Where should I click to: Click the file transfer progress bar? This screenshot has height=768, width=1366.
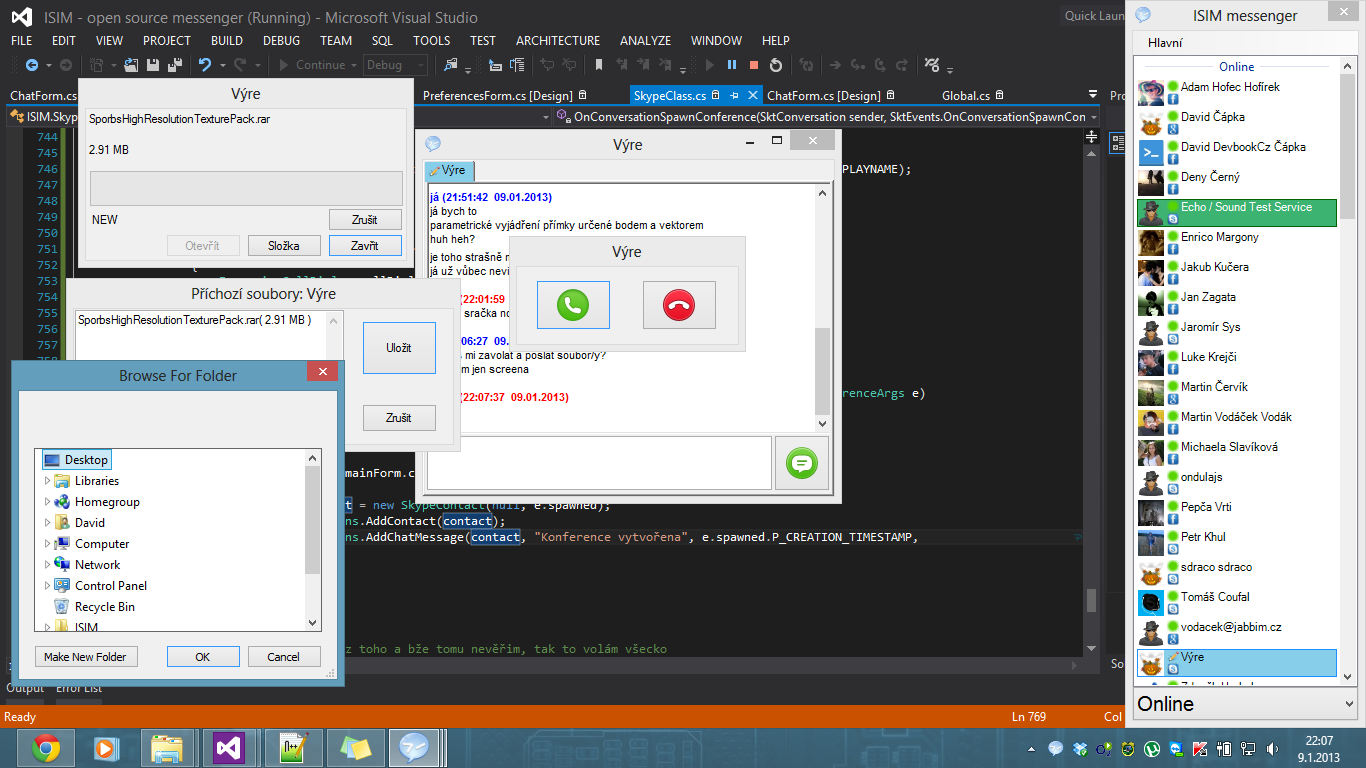(246, 188)
